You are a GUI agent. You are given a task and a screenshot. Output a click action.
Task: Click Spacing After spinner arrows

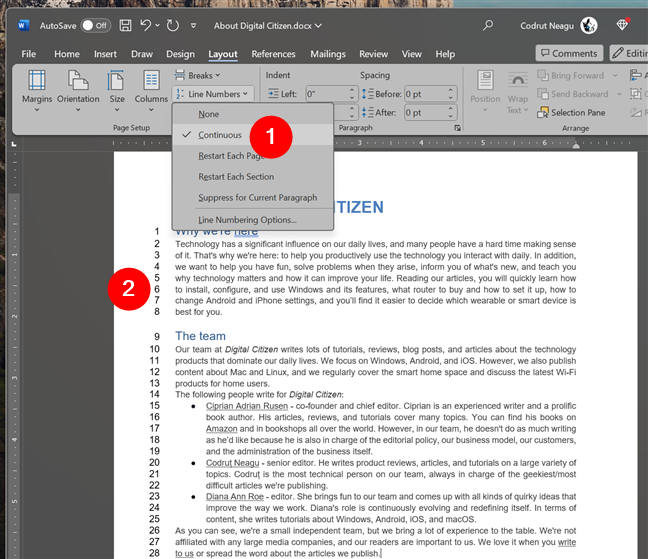click(451, 112)
